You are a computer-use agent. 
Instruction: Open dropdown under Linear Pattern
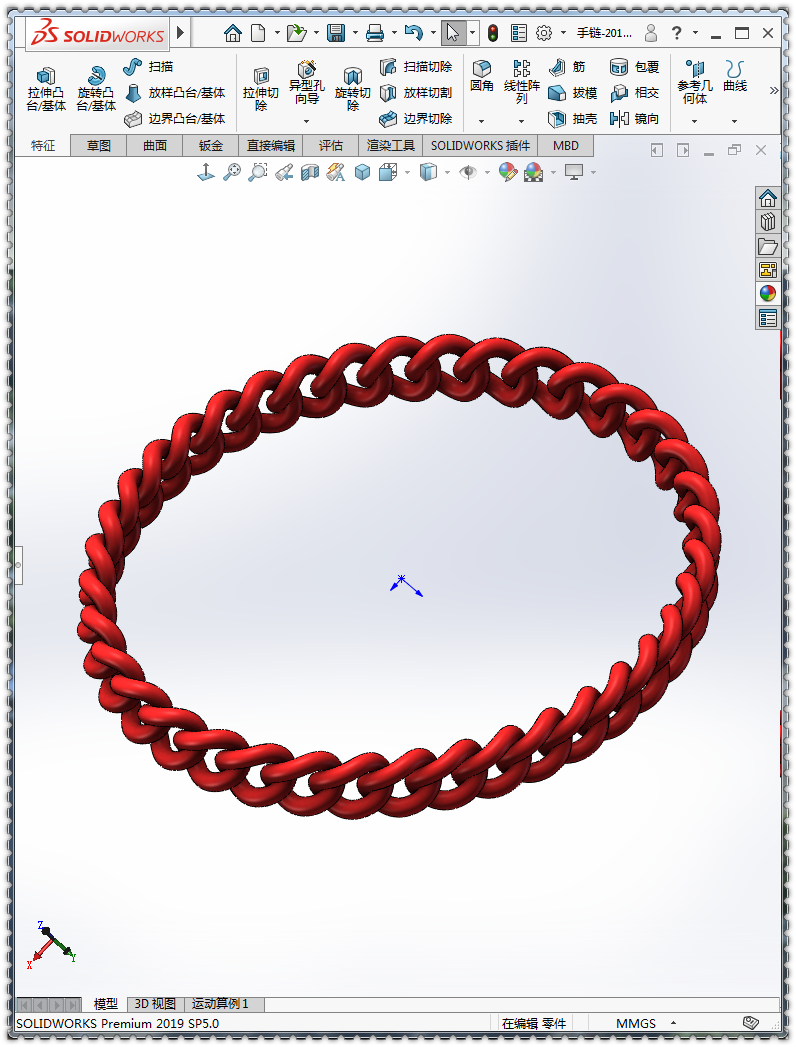pos(522,122)
